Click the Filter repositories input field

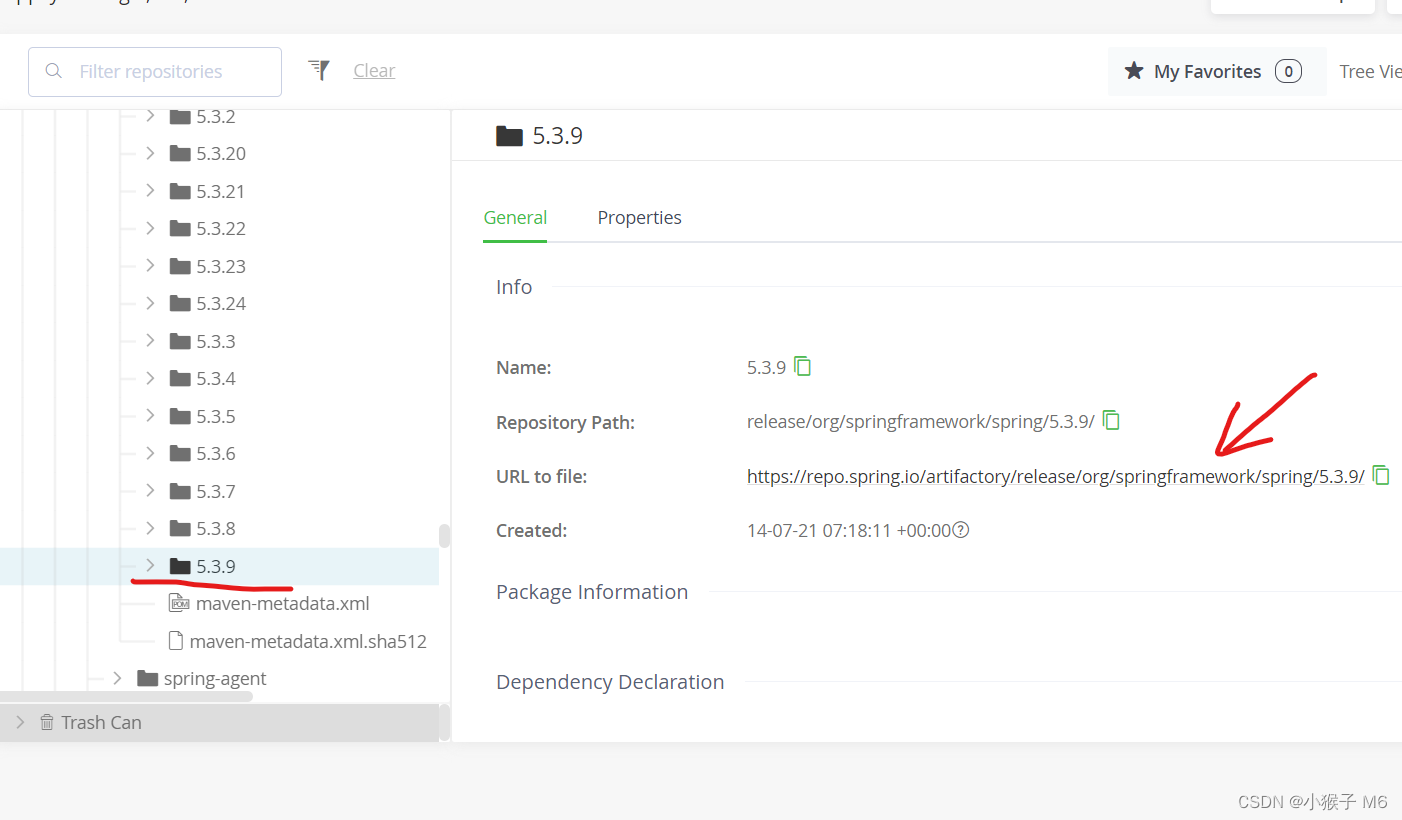tap(155, 72)
